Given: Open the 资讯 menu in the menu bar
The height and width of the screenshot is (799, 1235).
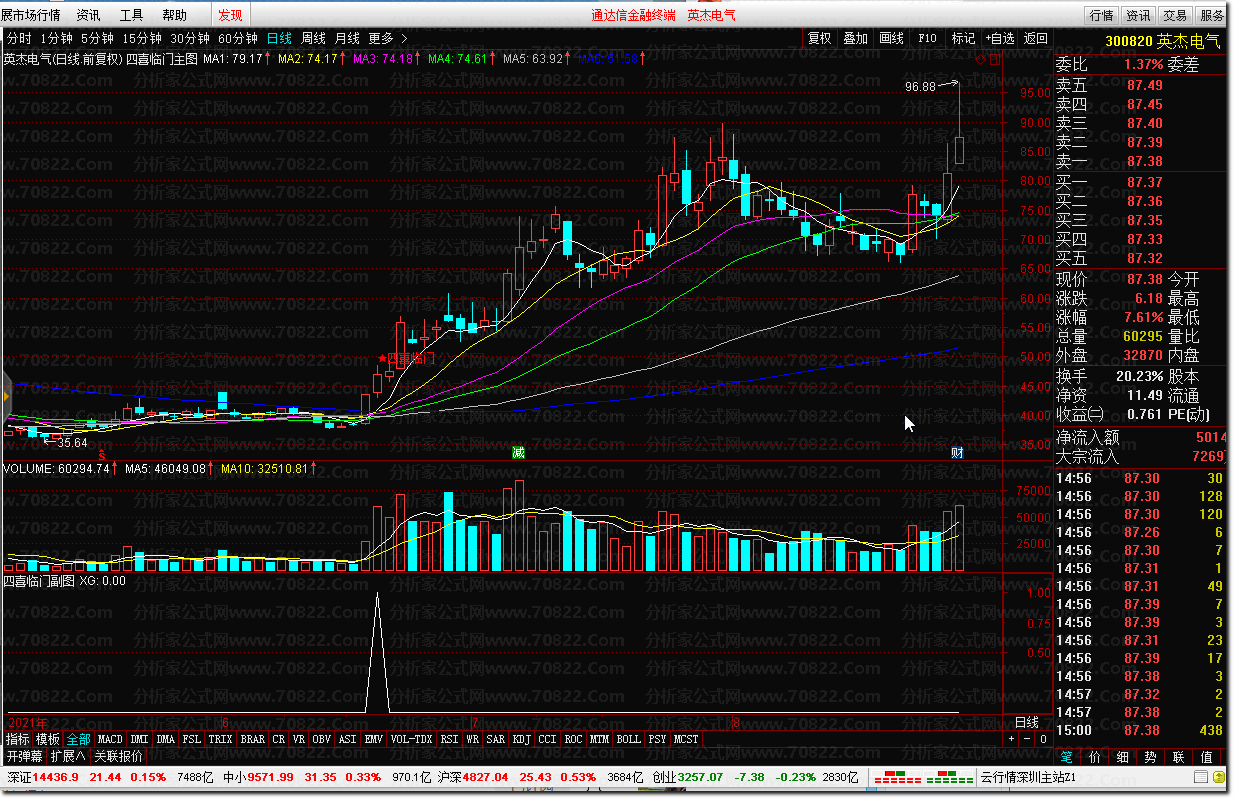Looking at the screenshot, I should pyautogui.click(x=88, y=15).
